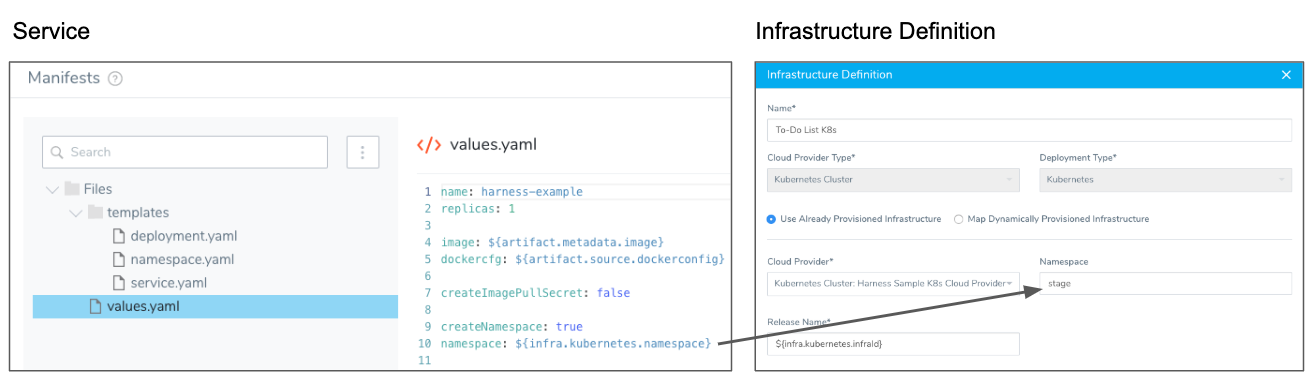This screenshot has width=1312, height=389.
Task: Collapse the Files tree chevron
Action: (52, 189)
